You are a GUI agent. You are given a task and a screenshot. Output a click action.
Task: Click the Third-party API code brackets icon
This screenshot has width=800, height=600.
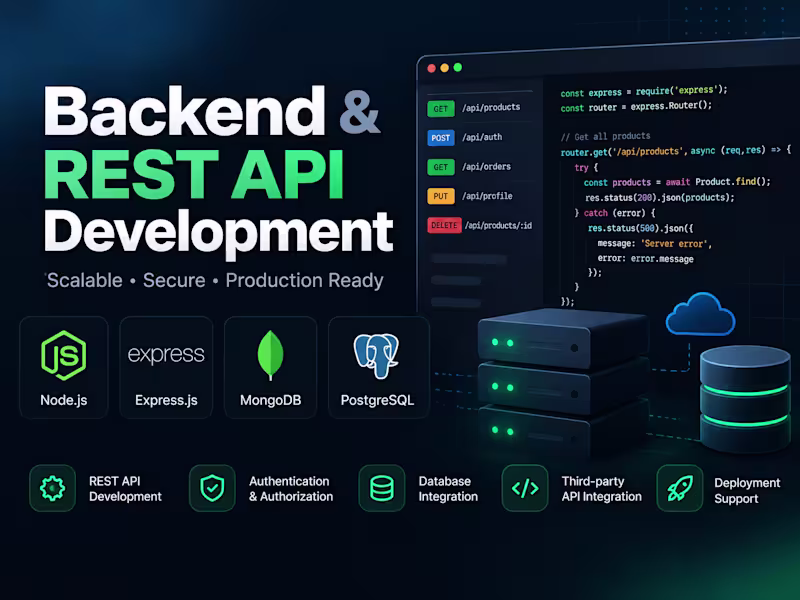tap(525, 488)
